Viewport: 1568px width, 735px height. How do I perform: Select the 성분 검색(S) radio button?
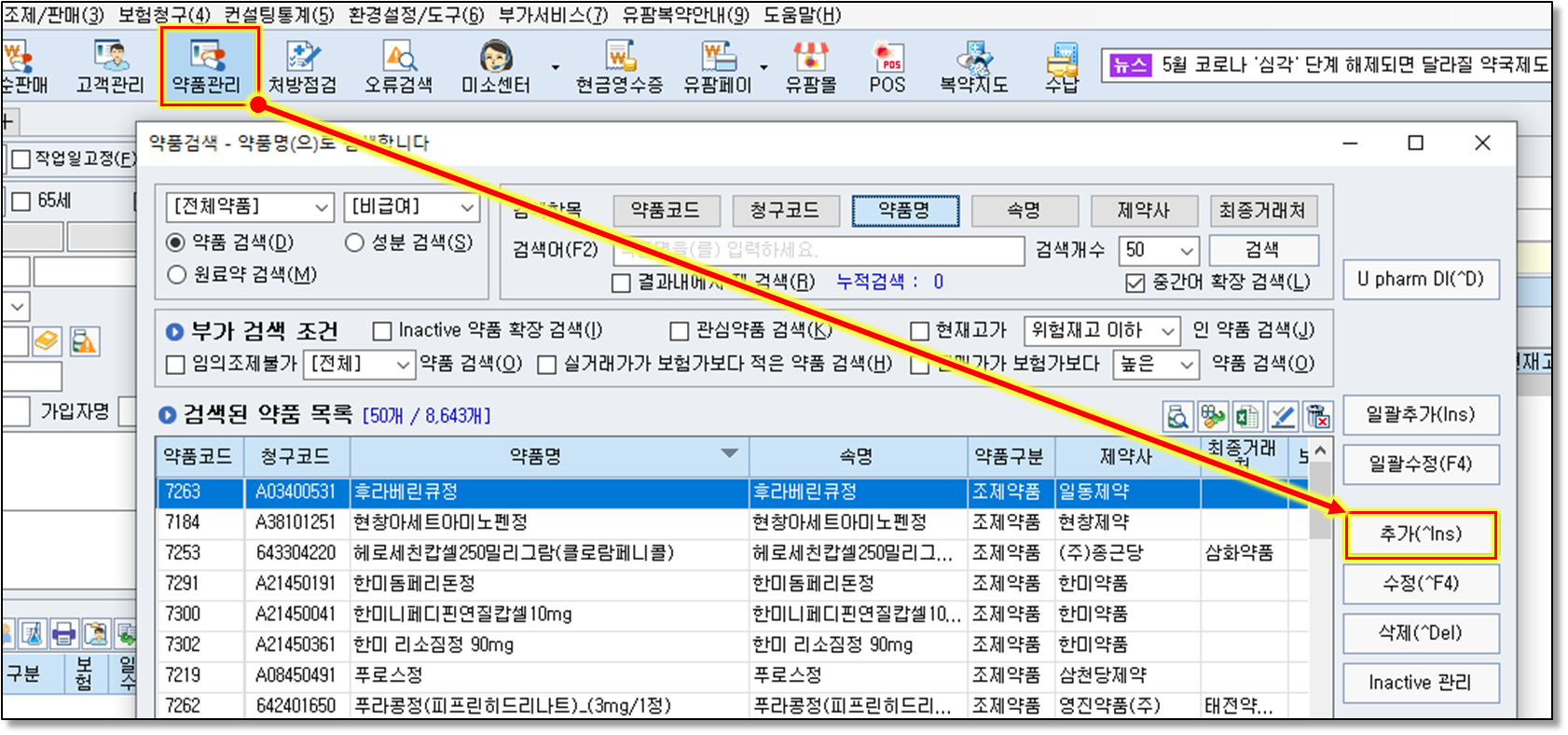pos(354,243)
